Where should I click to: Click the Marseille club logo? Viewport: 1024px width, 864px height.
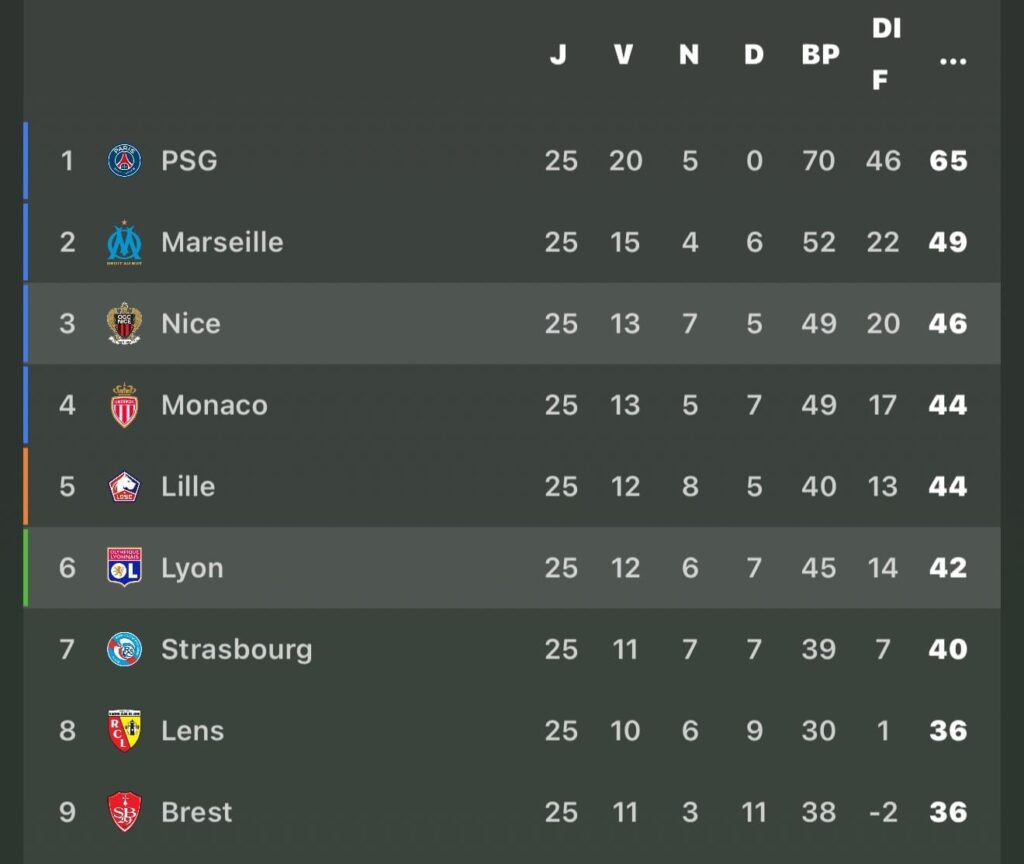coord(124,242)
